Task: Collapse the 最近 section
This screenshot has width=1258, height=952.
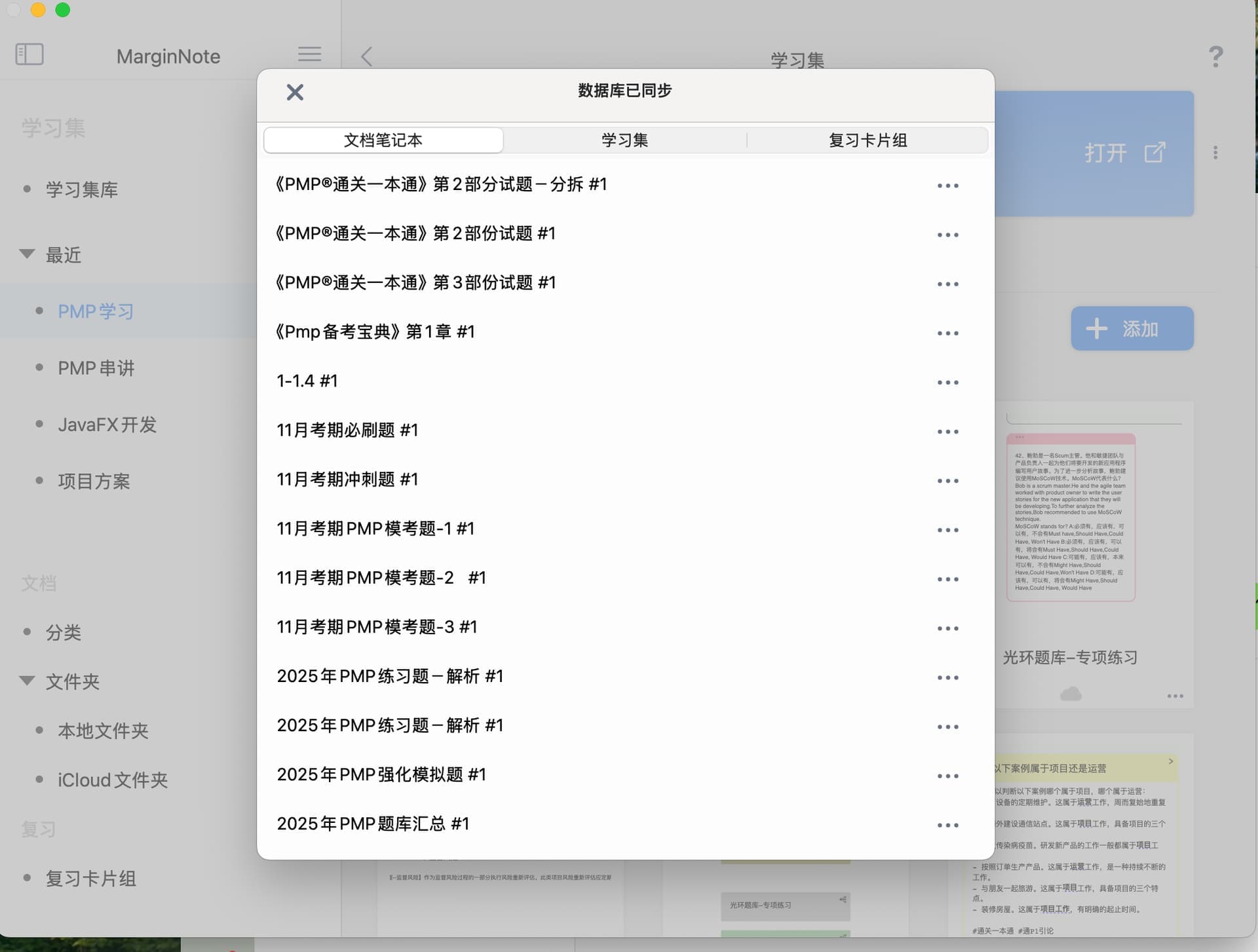Action: click(x=27, y=254)
